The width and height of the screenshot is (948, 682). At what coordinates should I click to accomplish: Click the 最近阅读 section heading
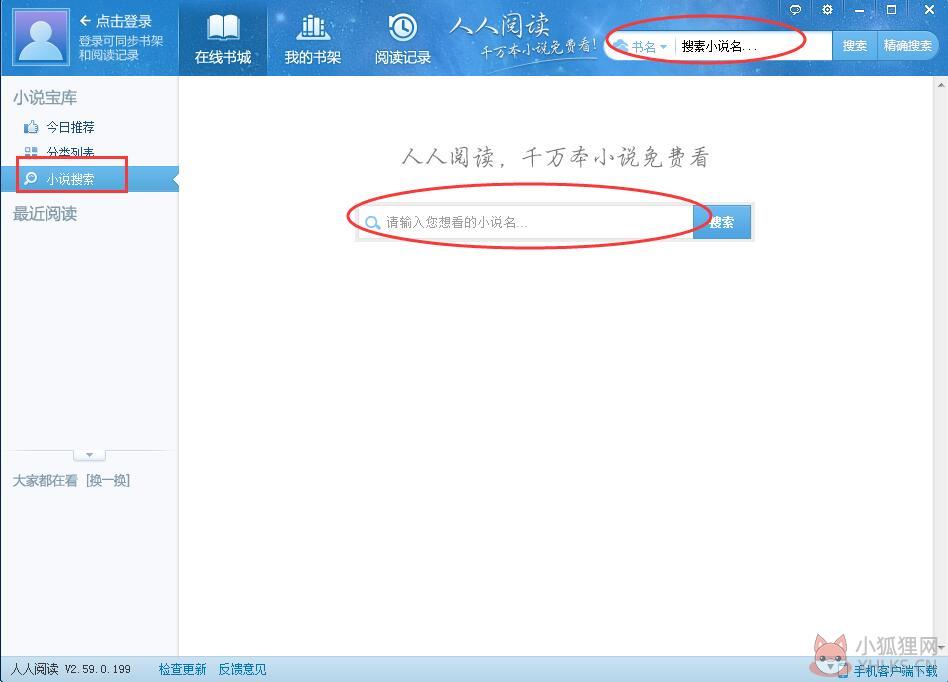pyautogui.click(x=45, y=213)
